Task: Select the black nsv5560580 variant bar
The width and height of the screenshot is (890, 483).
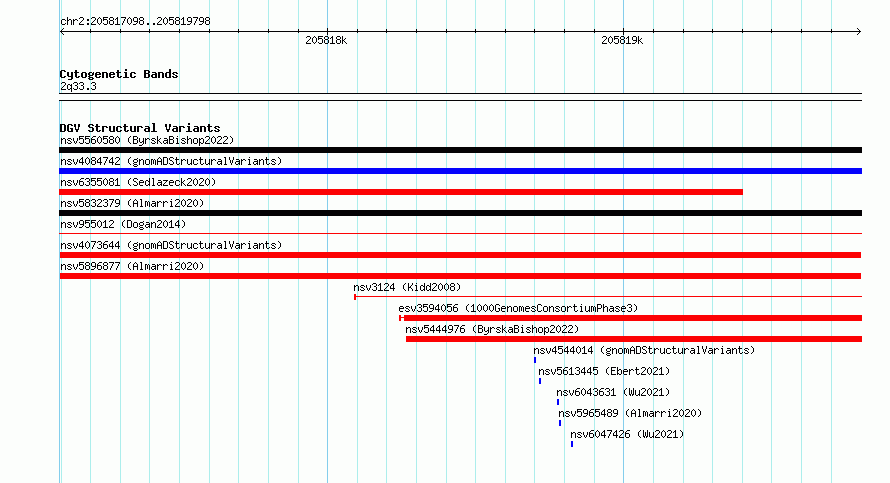Action: click(460, 150)
